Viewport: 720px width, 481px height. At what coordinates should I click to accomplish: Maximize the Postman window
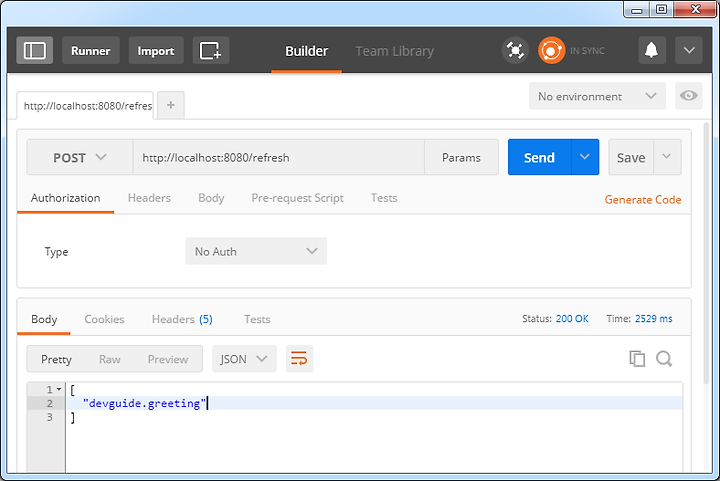(x=661, y=10)
